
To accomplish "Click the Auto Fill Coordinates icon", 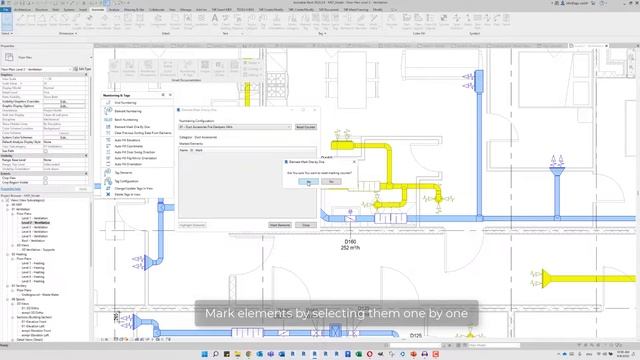I will [x=108, y=146].
